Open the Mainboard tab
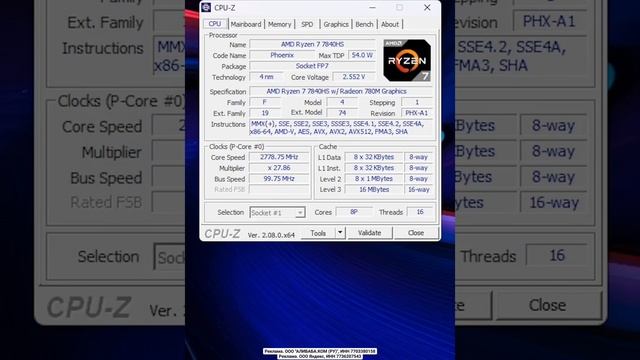 246,24
